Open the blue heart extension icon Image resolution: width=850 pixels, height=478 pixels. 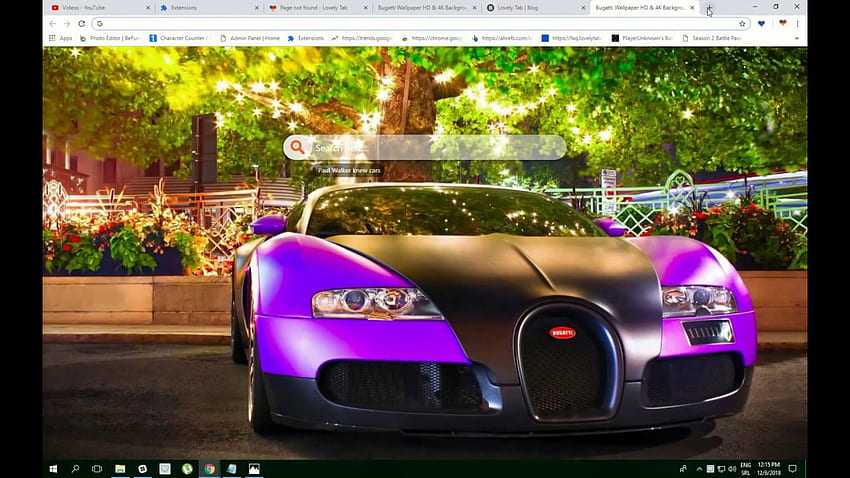pos(762,24)
